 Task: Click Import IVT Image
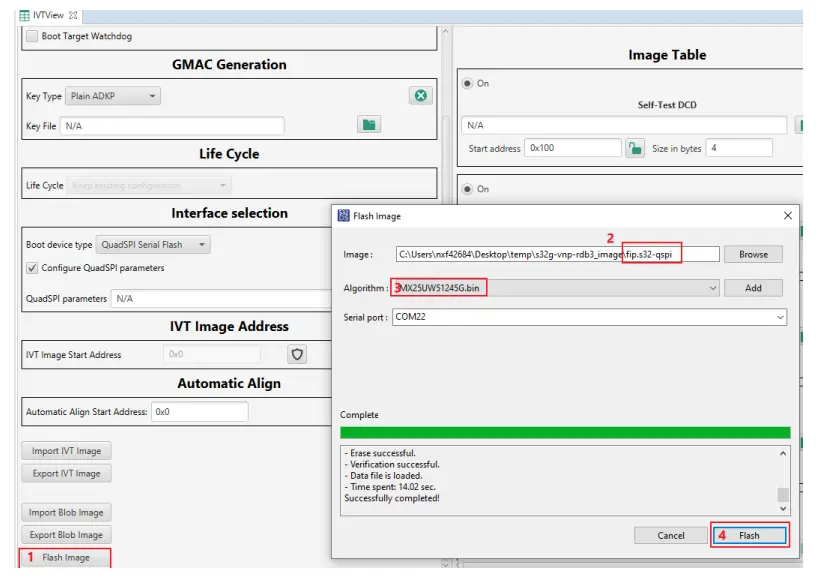tap(66, 451)
